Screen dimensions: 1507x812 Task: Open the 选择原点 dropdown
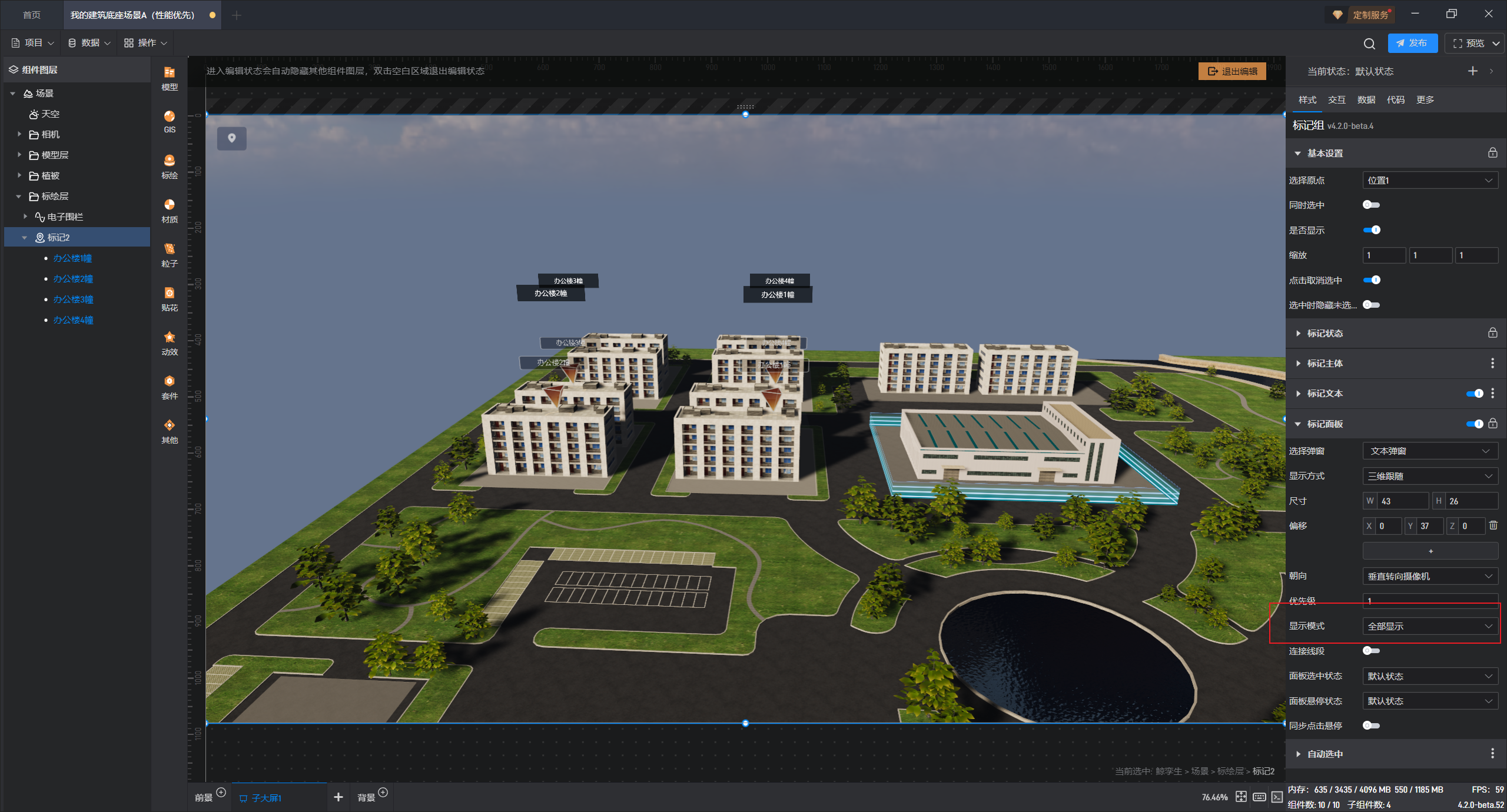[x=1430, y=181]
